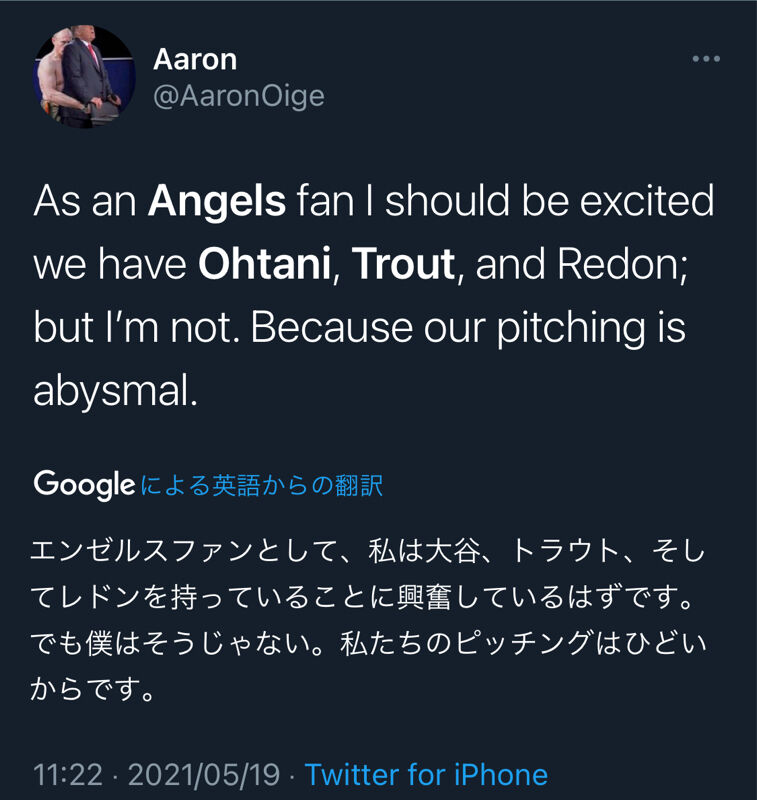Click トラウト in the translated text
757x800 pixels.
[x=566, y=550]
